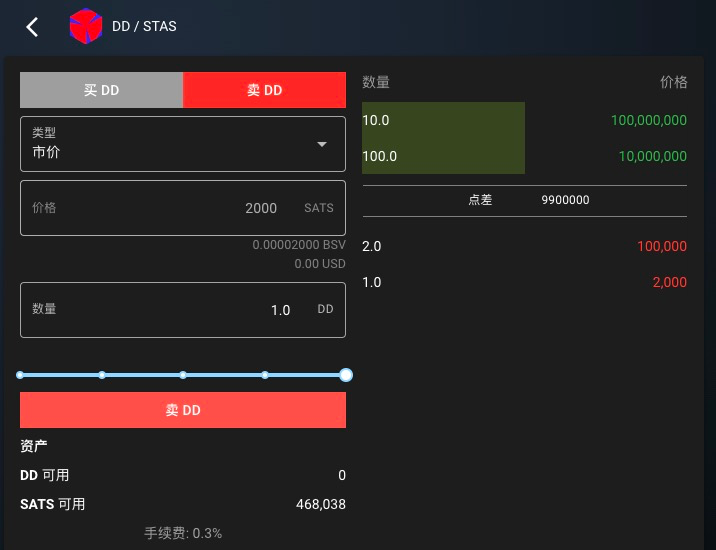Screen dimensions: 716x550
Task: Click the fourth stop on the amount slider
Action: point(265,375)
